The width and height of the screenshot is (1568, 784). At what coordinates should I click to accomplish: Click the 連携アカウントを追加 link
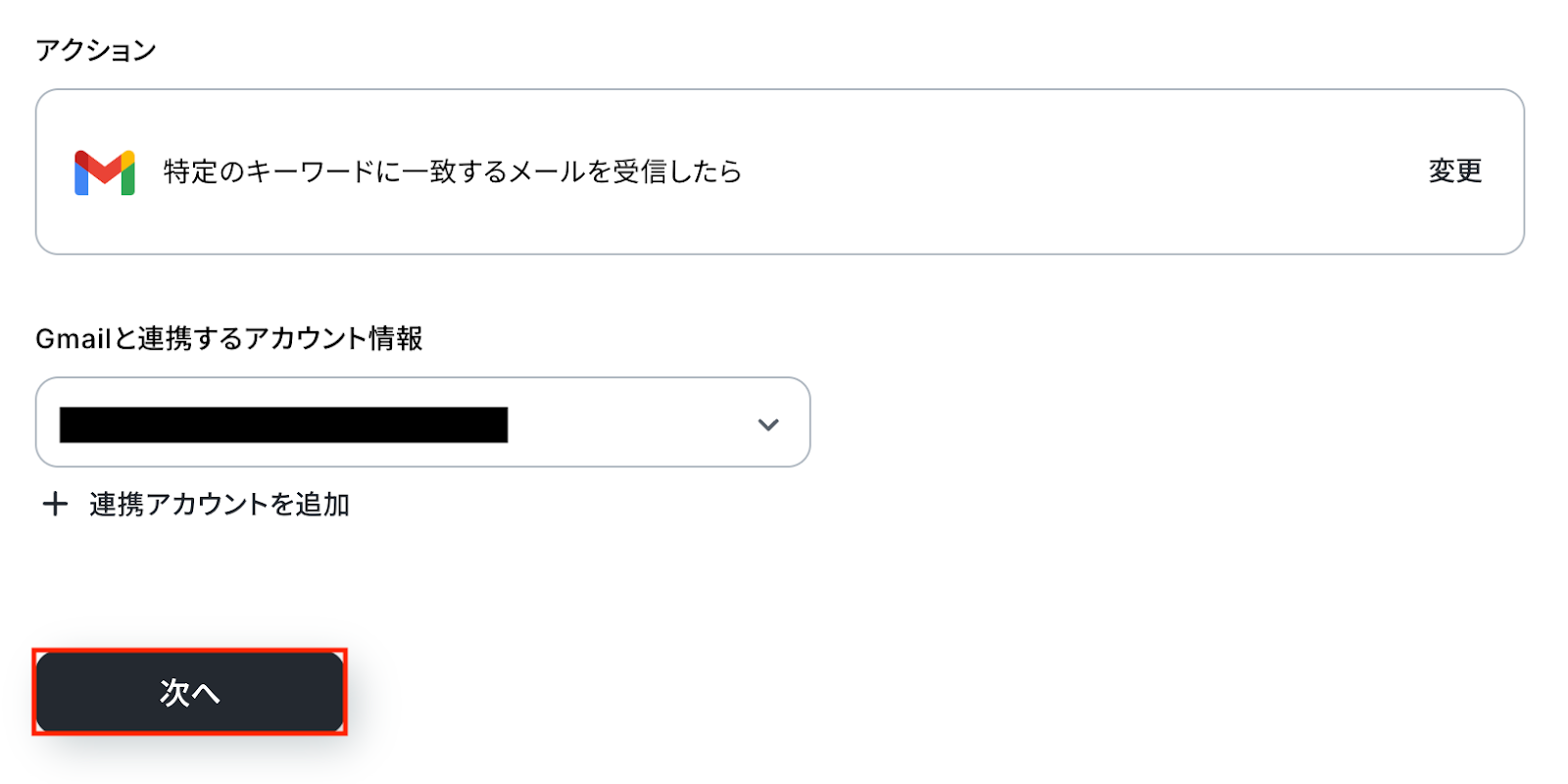[x=219, y=504]
